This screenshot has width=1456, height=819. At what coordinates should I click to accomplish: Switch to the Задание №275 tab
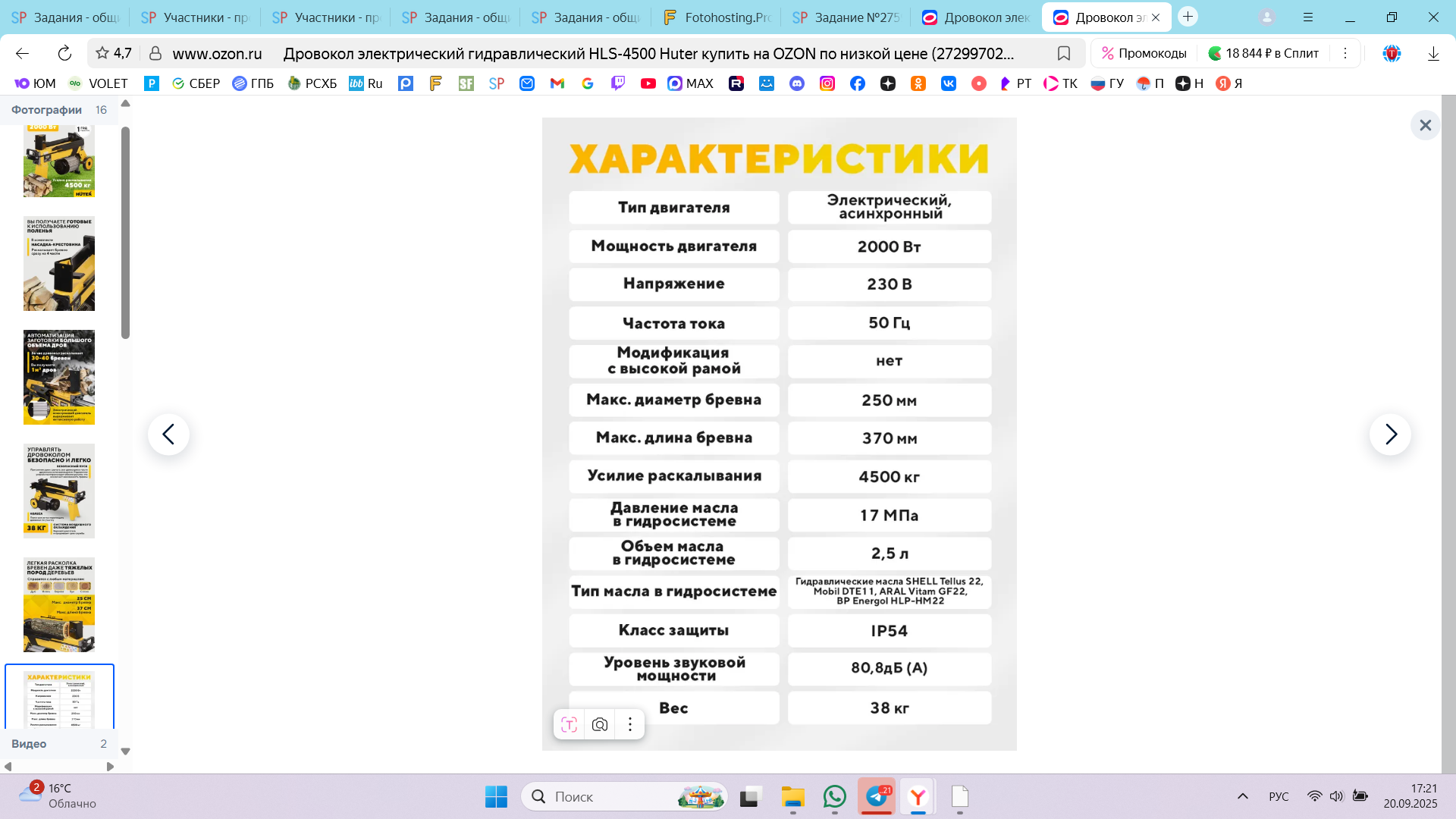[846, 17]
